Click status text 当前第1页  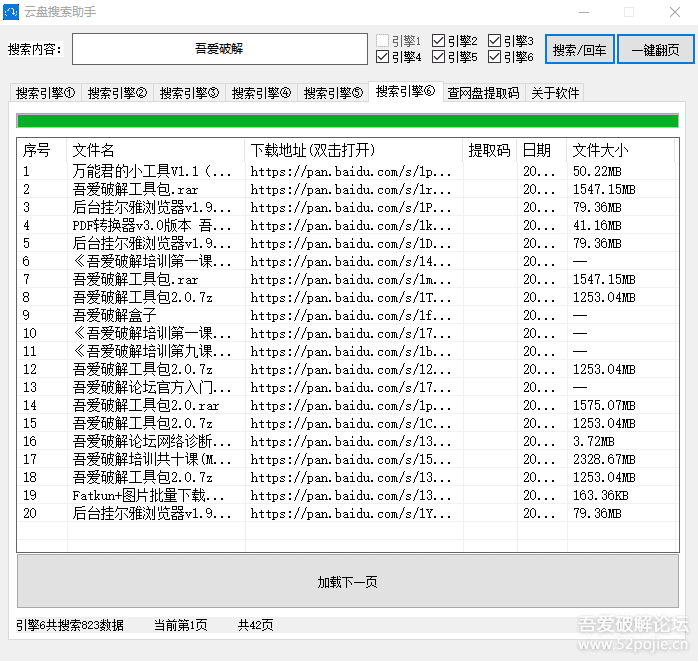click(181, 625)
